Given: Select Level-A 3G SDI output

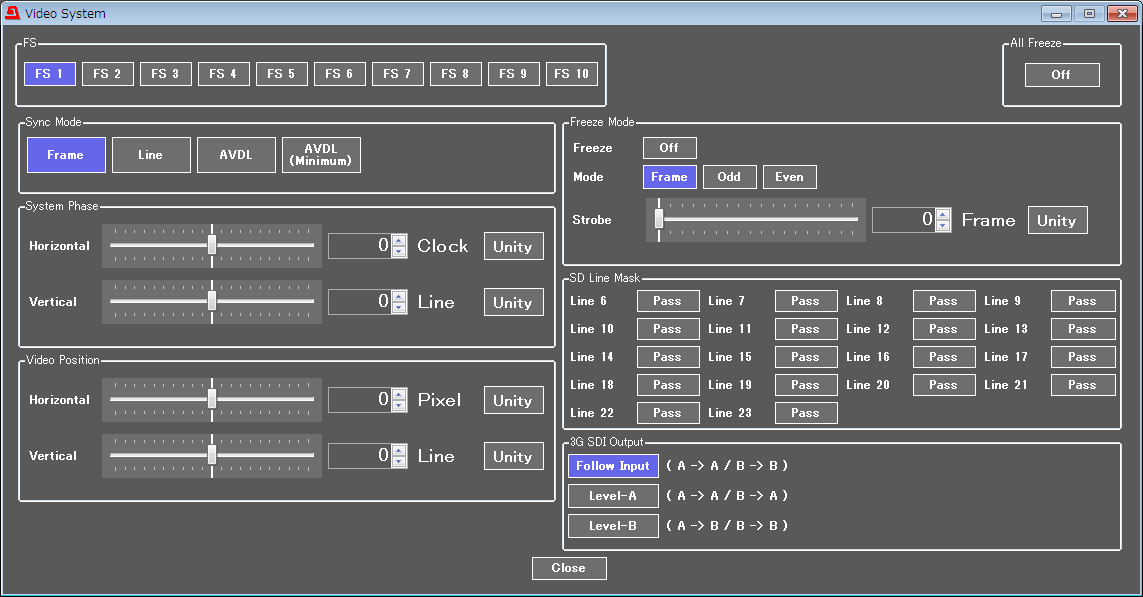Looking at the screenshot, I should 613,496.
